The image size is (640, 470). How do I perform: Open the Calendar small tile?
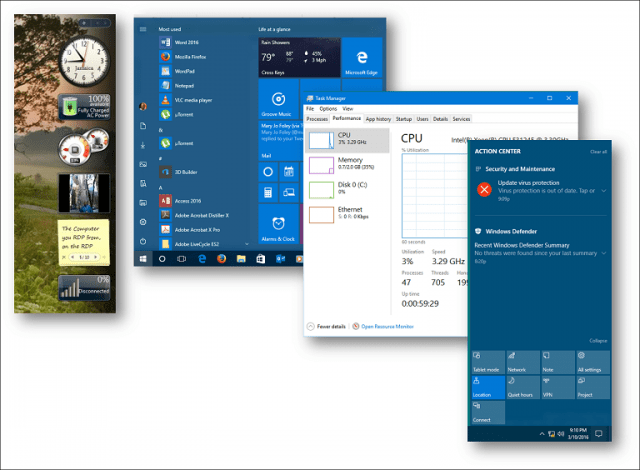[x=289, y=172]
